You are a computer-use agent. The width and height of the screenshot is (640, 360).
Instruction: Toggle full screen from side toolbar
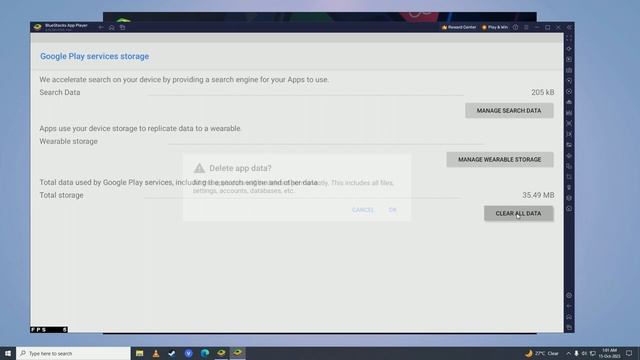569,38
